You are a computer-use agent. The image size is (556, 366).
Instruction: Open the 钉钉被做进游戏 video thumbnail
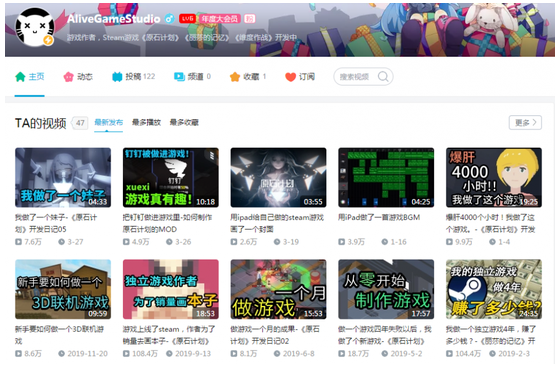[x=171, y=177]
